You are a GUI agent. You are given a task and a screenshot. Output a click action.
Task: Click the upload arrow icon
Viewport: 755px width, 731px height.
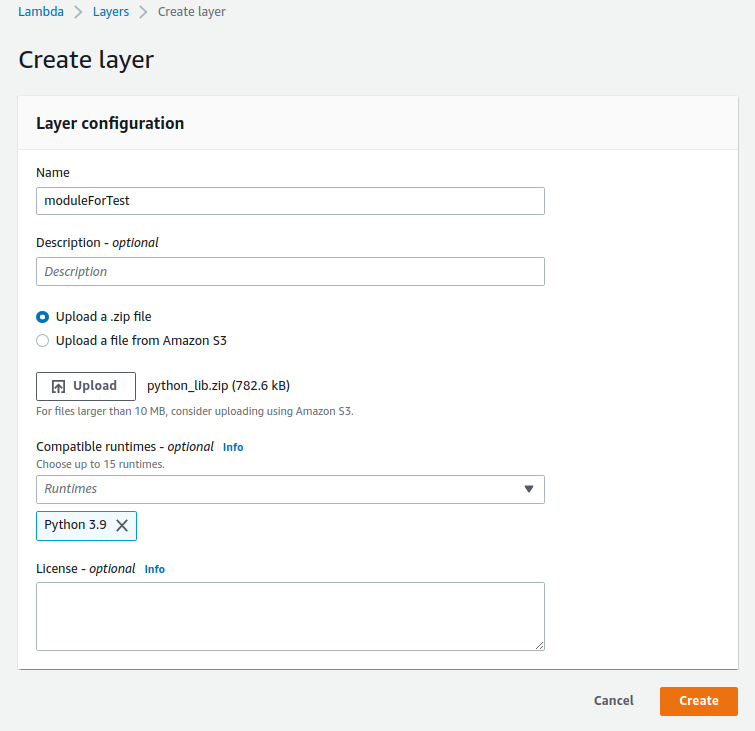58,386
